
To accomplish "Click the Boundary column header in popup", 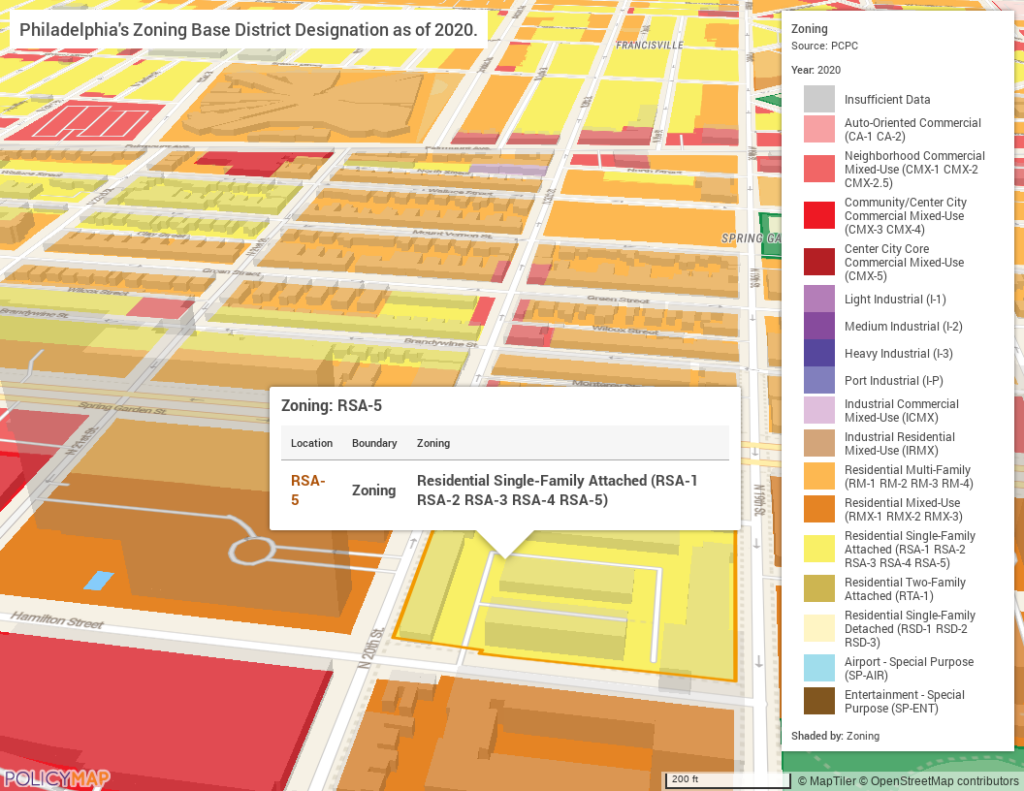I will pos(374,443).
